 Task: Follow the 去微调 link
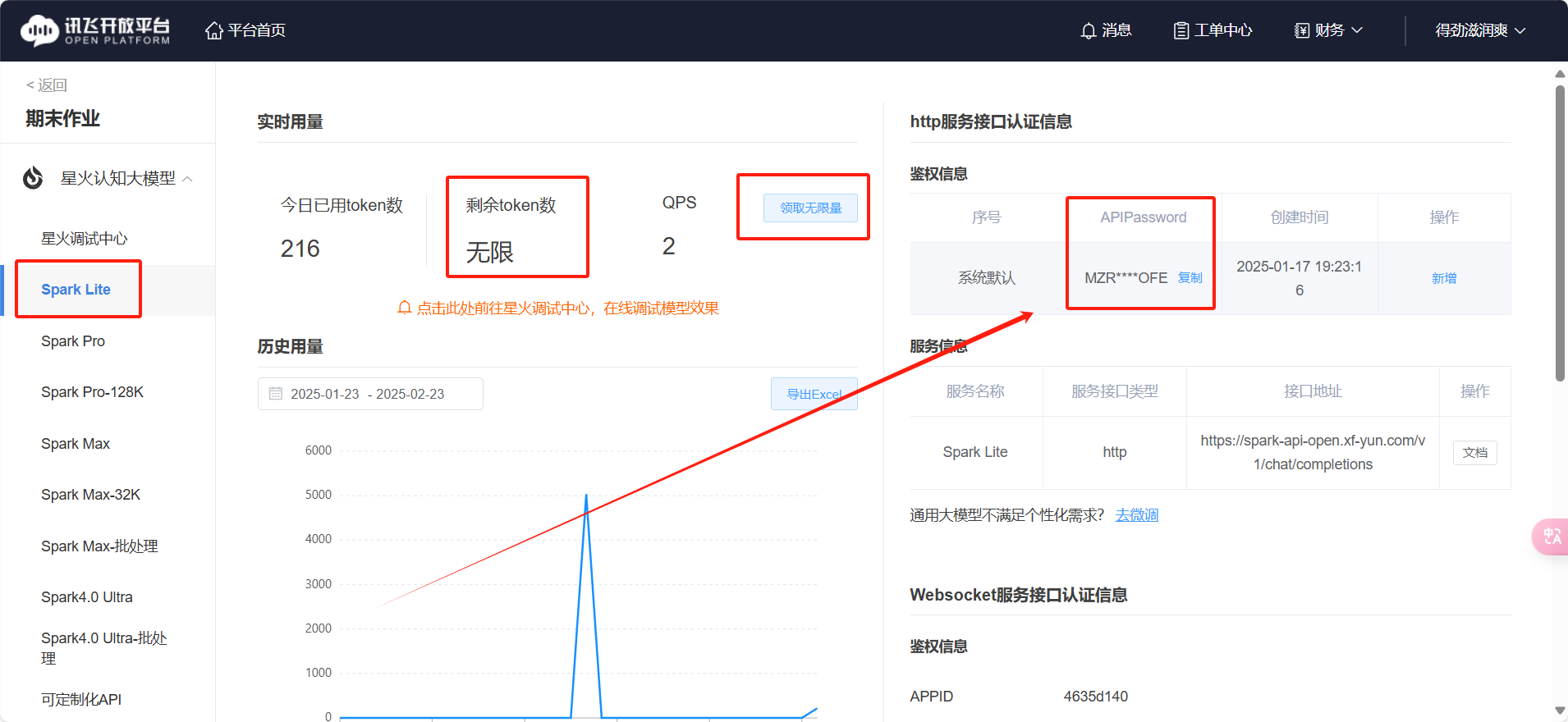pyautogui.click(x=1137, y=515)
